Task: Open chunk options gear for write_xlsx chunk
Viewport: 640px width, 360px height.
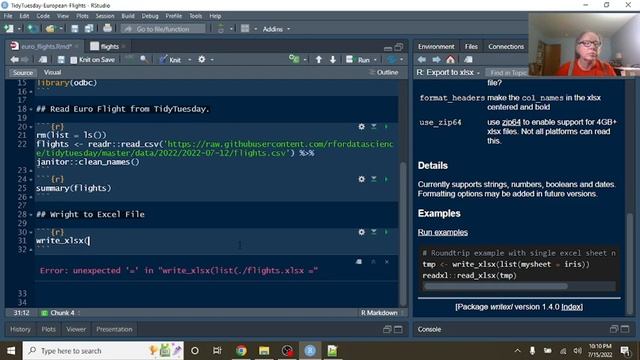Action: pyautogui.click(x=362, y=232)
